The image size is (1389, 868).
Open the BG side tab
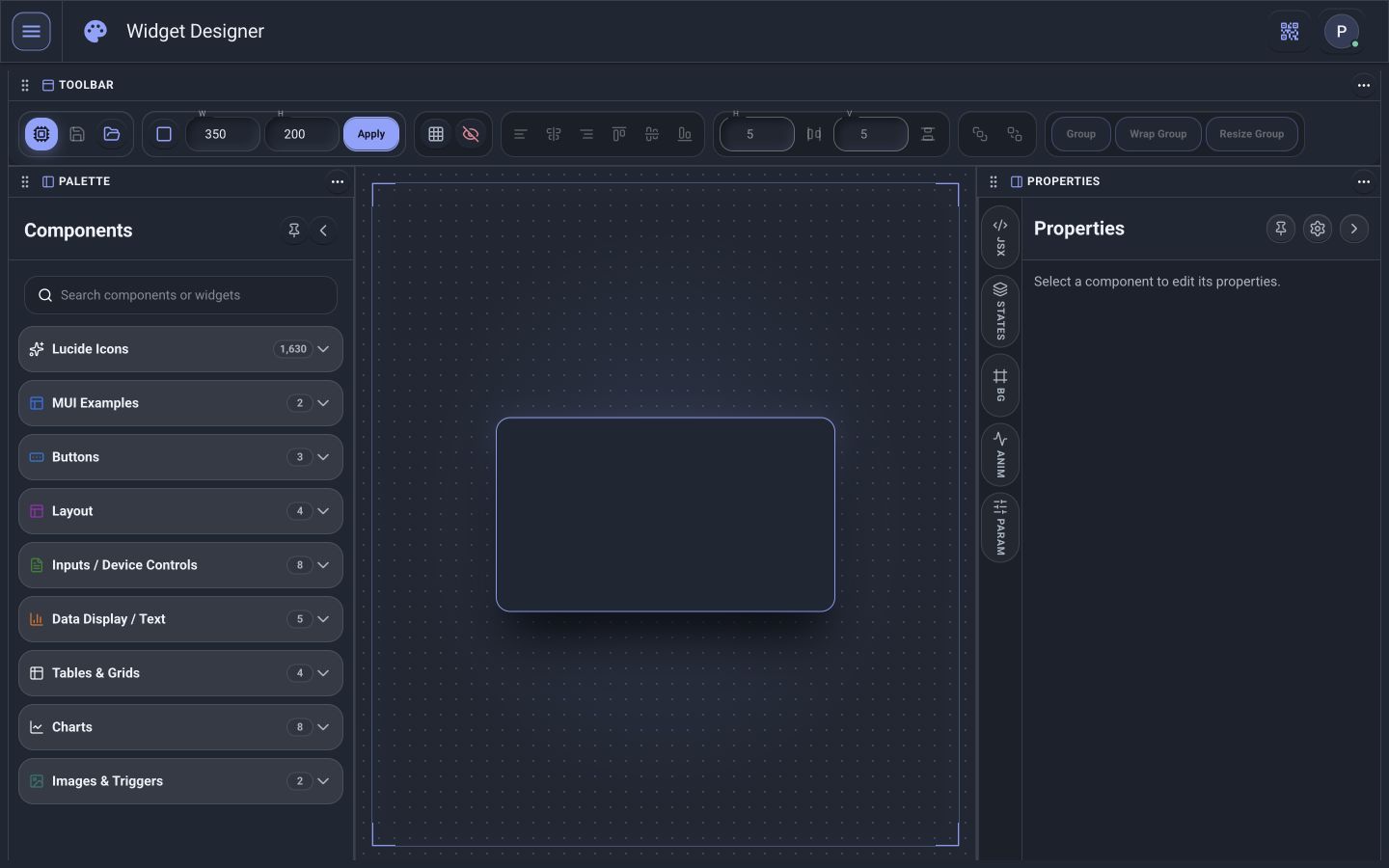(1000, 386)
